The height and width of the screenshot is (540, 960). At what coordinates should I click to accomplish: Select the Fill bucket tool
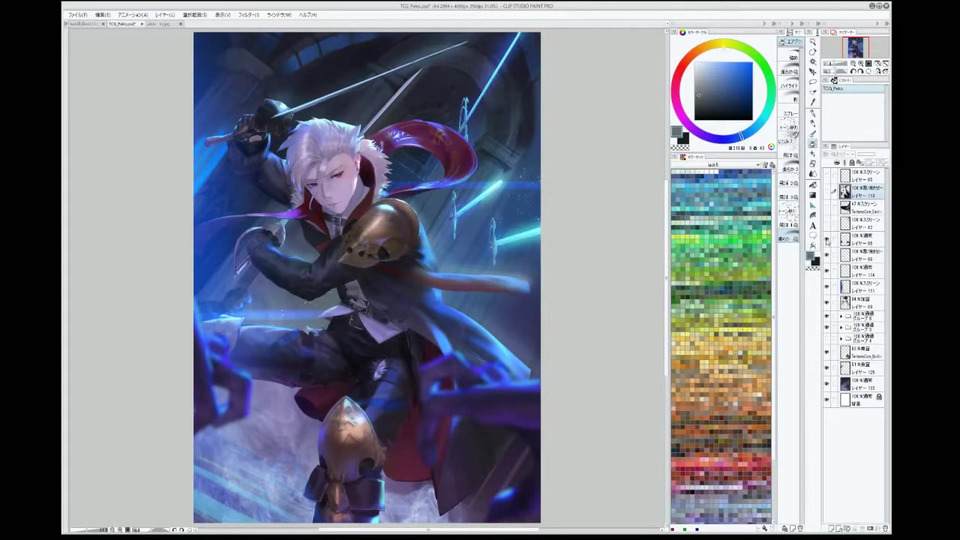(x=812, y=185)
